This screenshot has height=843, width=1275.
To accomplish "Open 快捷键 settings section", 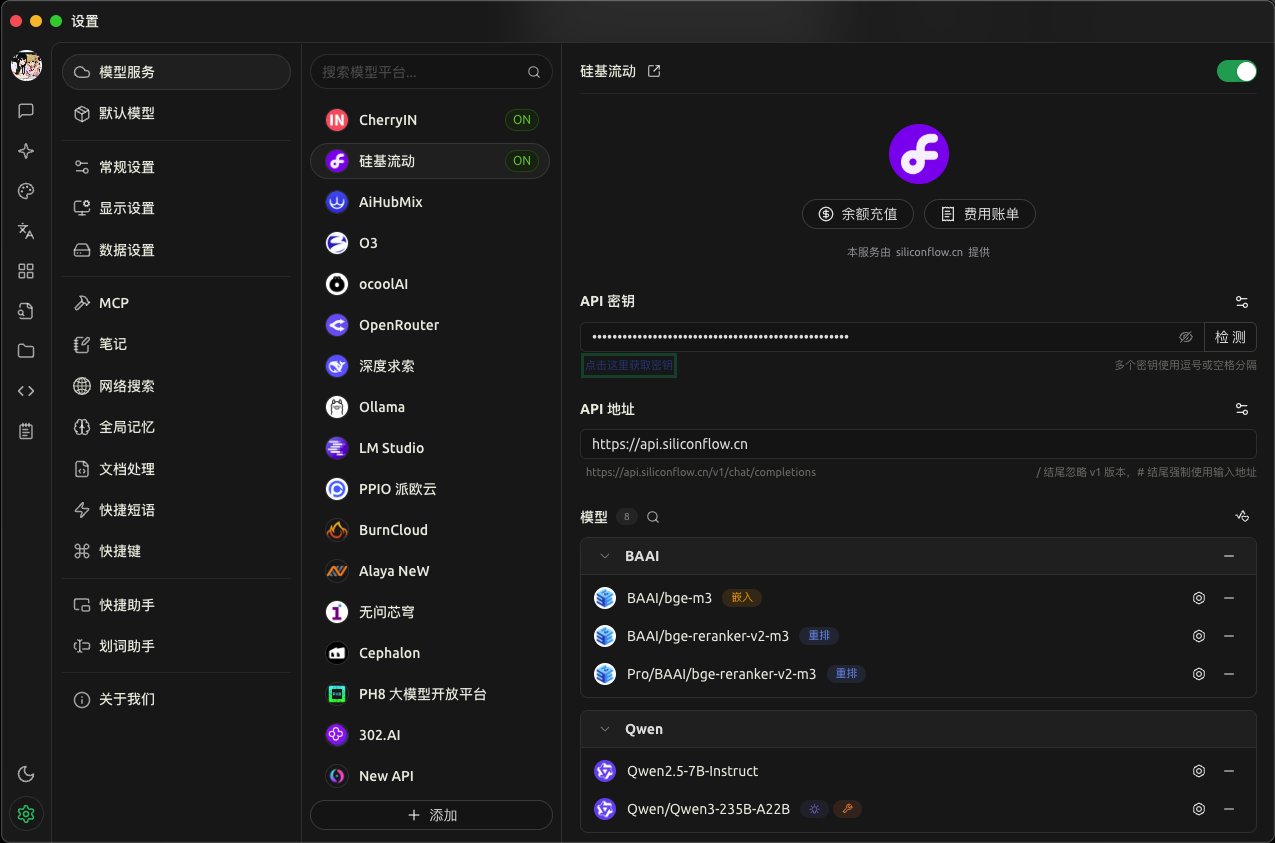I will point(176,551).
